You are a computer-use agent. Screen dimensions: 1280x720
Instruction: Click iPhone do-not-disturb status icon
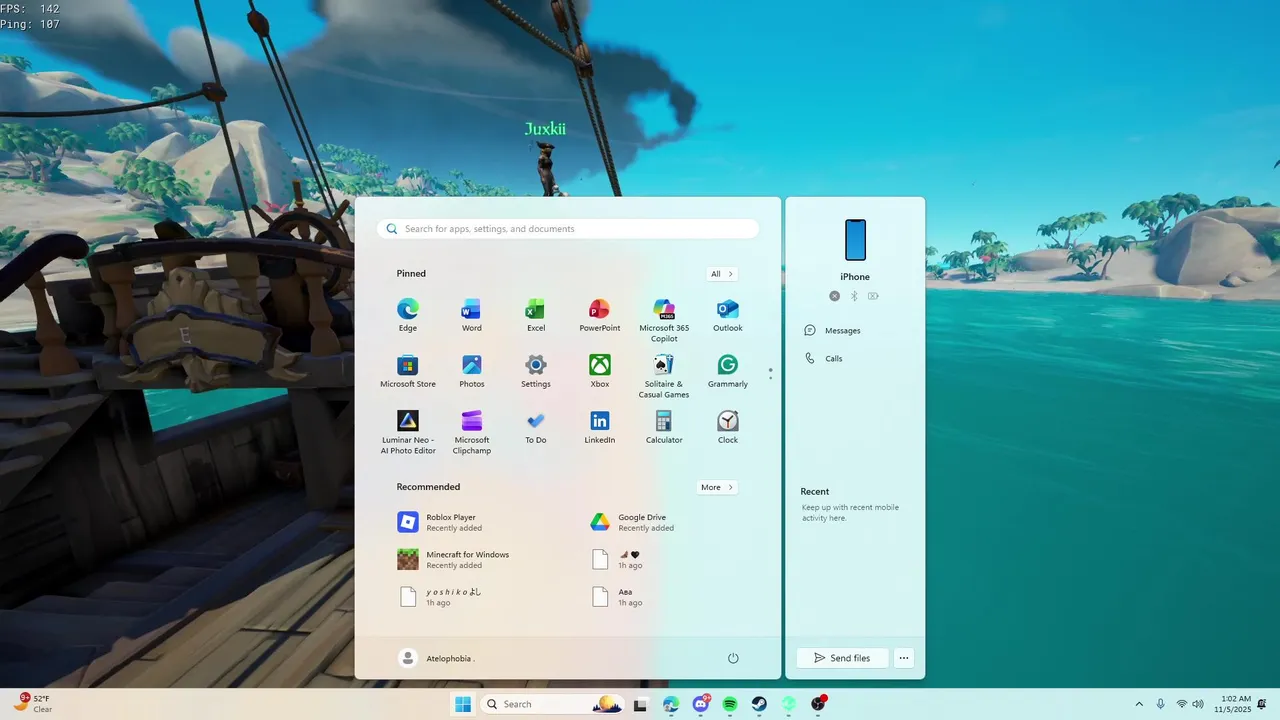pyautogui.click(x=835, y=296)
